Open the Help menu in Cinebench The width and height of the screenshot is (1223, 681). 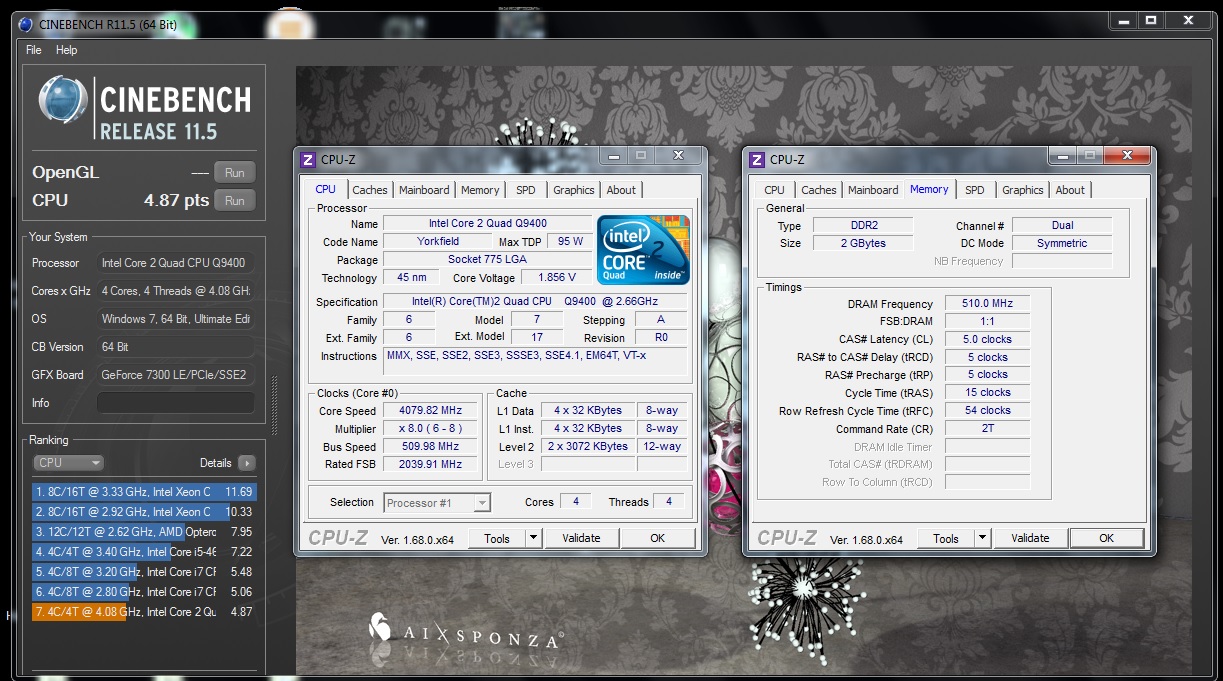tap(67, 50)
